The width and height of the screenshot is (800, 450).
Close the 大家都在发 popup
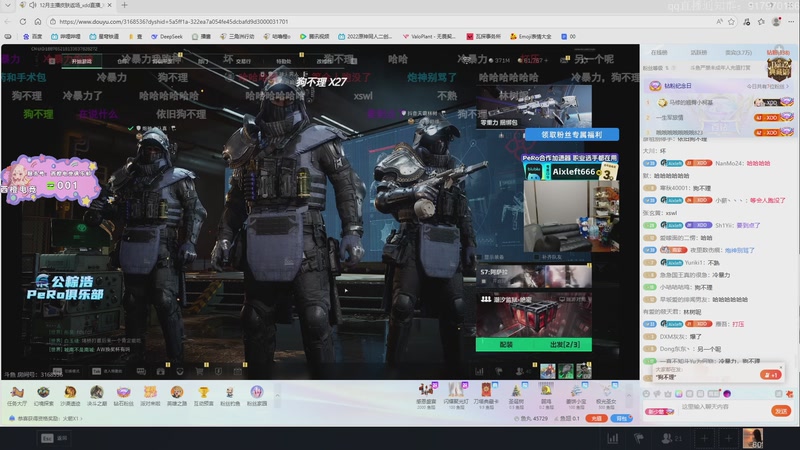click(x=781, y=366)
